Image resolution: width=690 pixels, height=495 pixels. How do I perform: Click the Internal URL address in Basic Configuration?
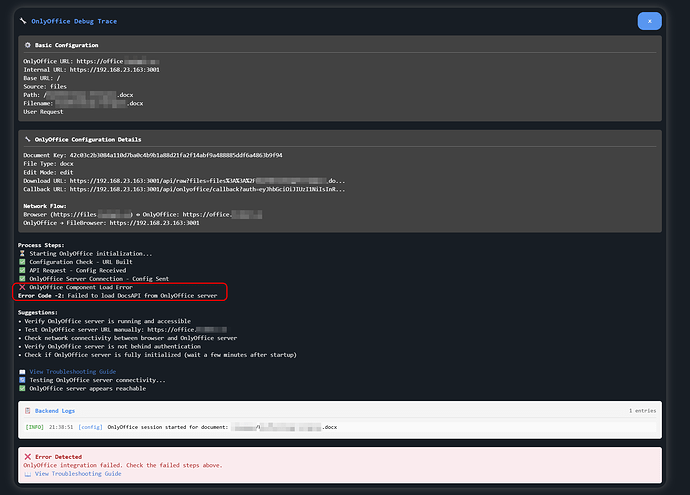click(x=114, y=70)
